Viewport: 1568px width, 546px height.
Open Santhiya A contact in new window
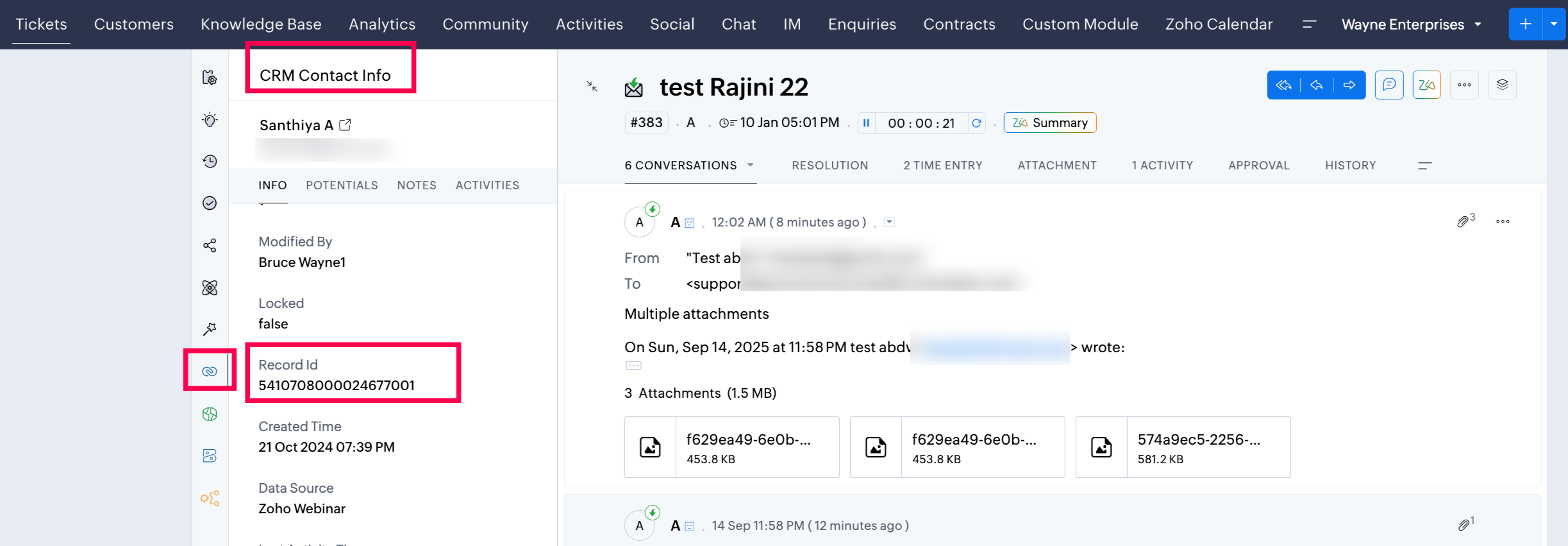pyautogui.click(x=346, y=125)
